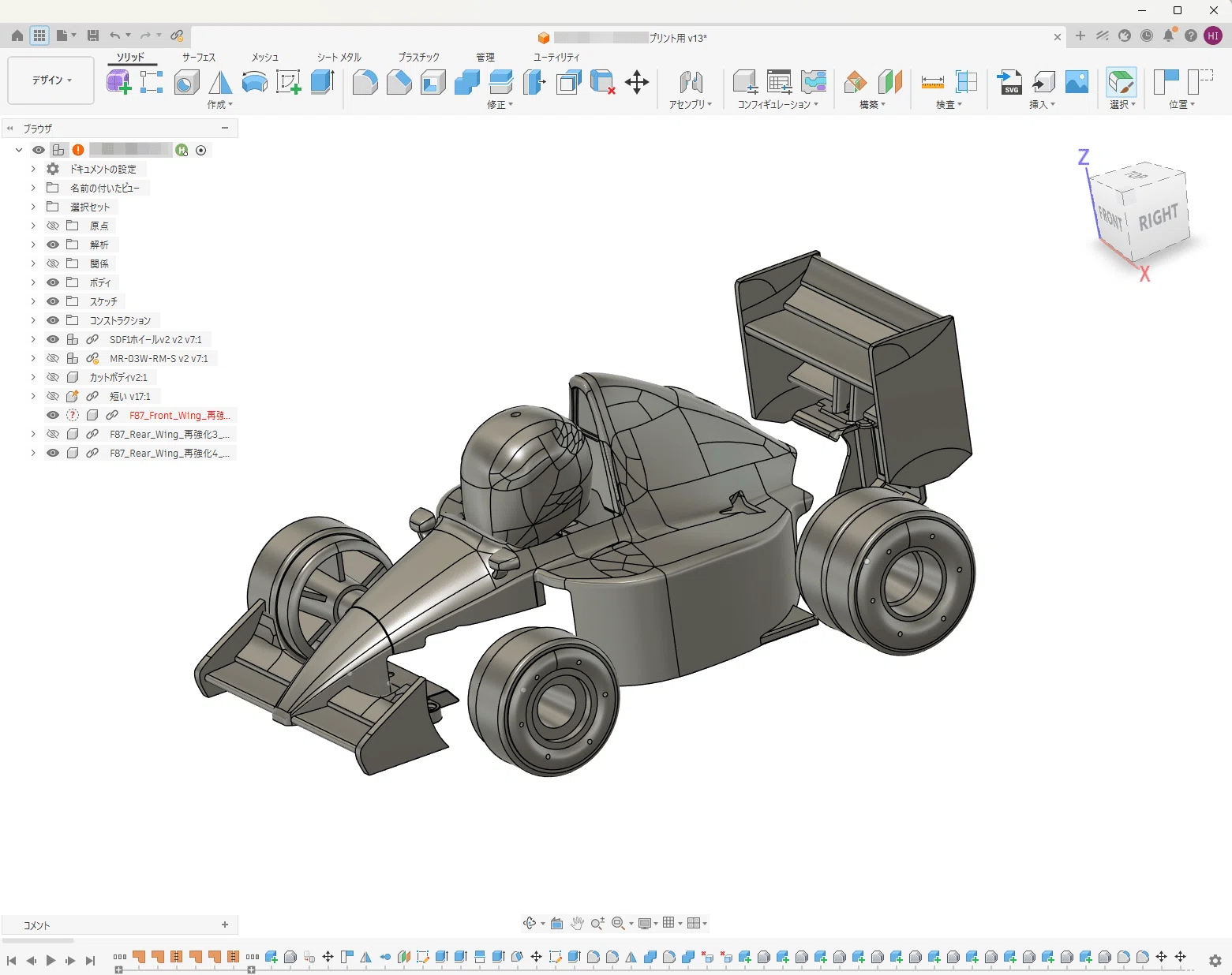
Task: Click the Shell tool icon
Action: (x=433, y=81)
